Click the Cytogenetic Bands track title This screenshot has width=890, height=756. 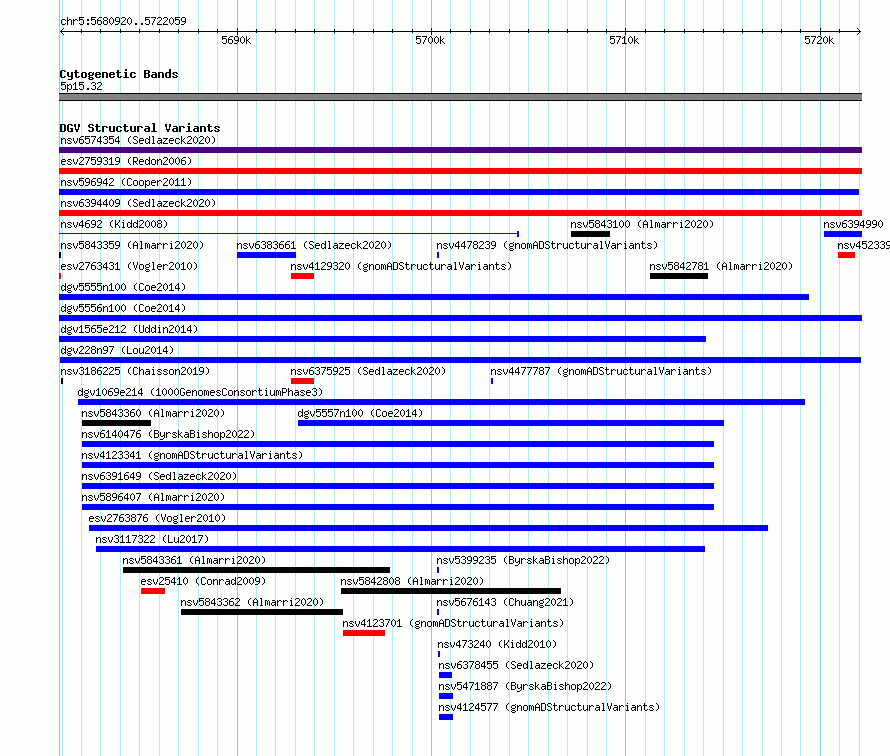pyautogui.click(x=119, y=74)
